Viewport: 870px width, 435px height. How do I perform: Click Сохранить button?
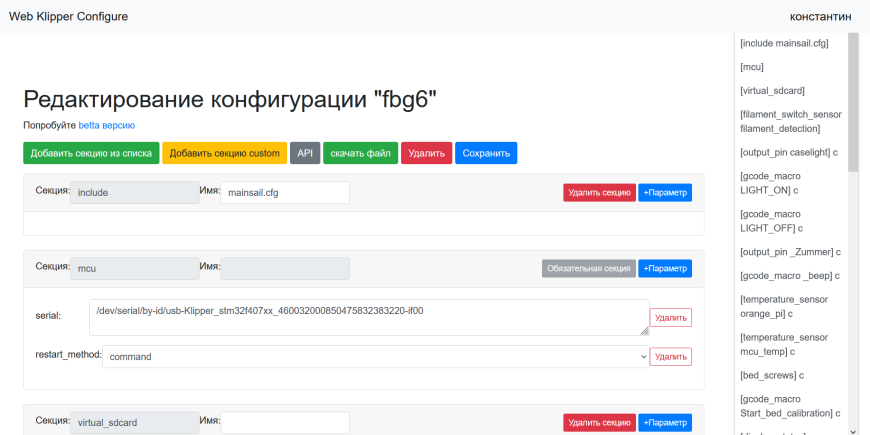(x=486, y=153)
